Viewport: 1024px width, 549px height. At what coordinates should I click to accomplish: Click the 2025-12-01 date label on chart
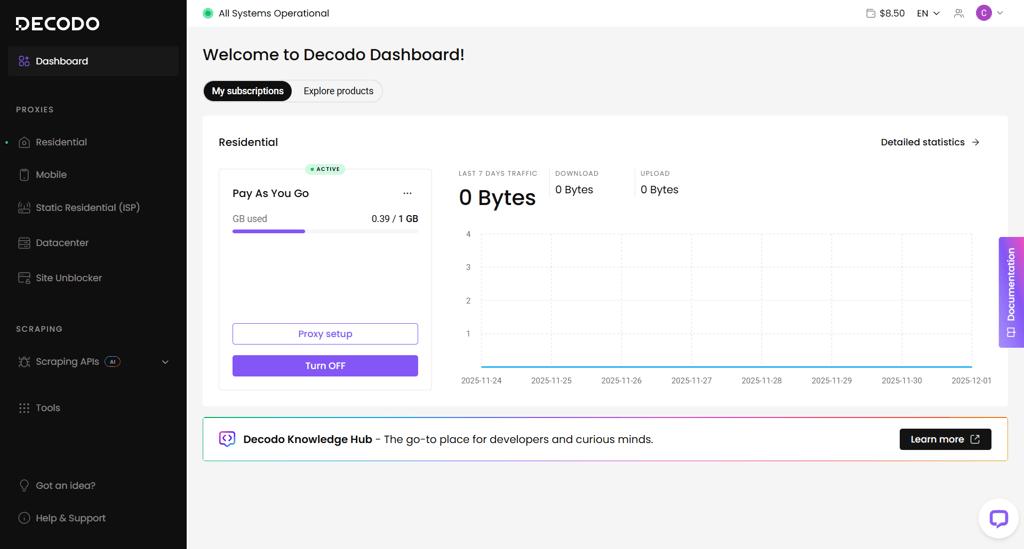pyautogui.click(x=971, y=381)
